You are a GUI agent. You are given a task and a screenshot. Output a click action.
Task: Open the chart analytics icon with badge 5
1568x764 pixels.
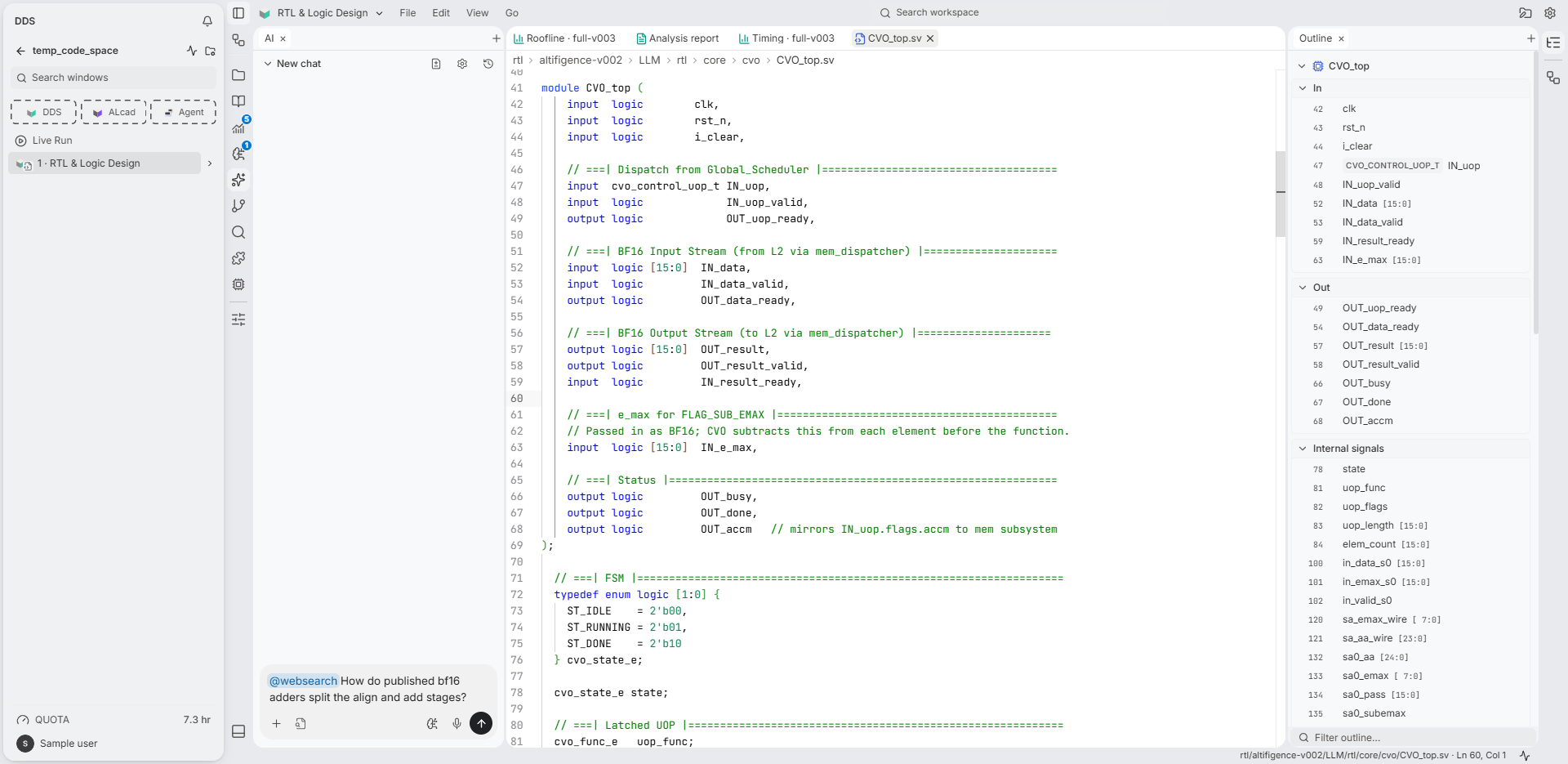(238, 127)
